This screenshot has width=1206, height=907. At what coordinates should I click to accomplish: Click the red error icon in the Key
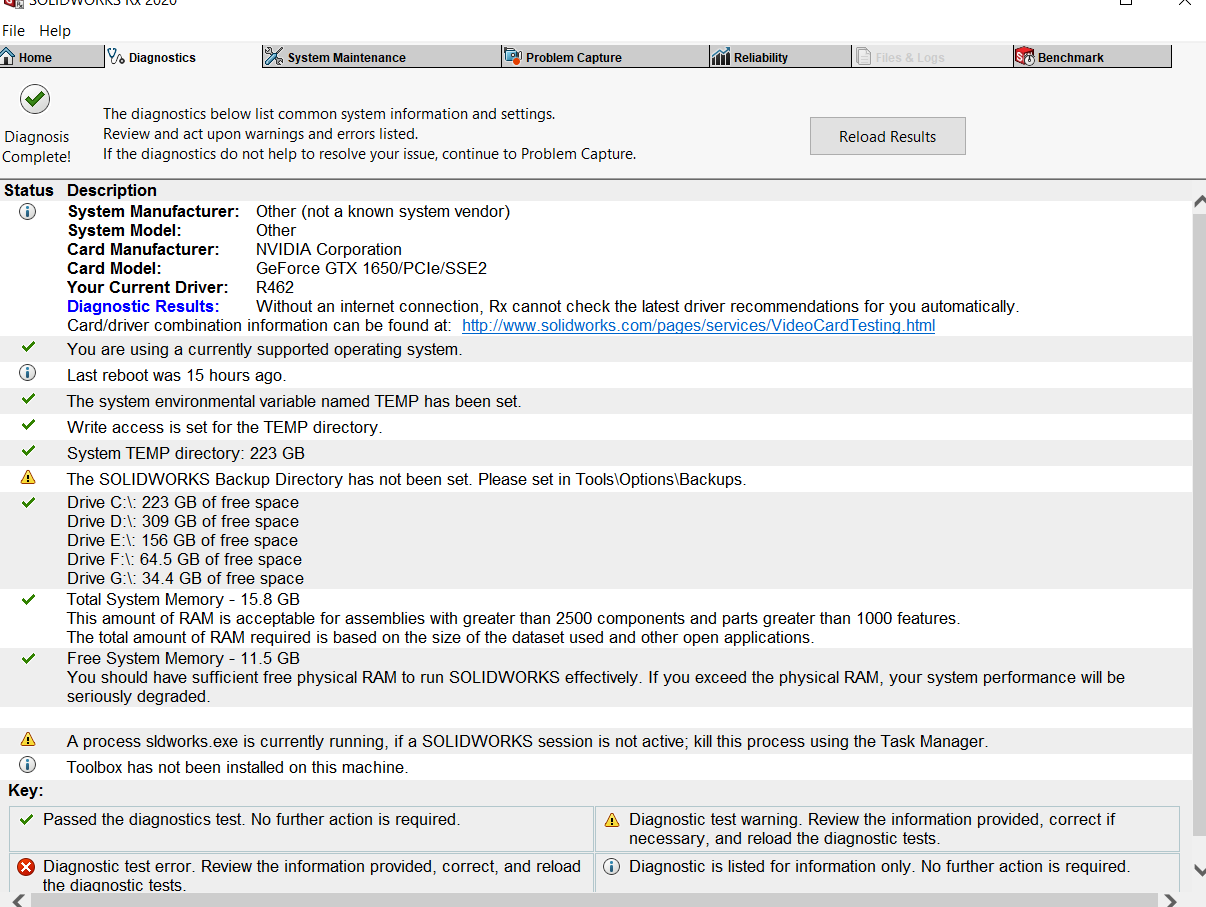26,866
